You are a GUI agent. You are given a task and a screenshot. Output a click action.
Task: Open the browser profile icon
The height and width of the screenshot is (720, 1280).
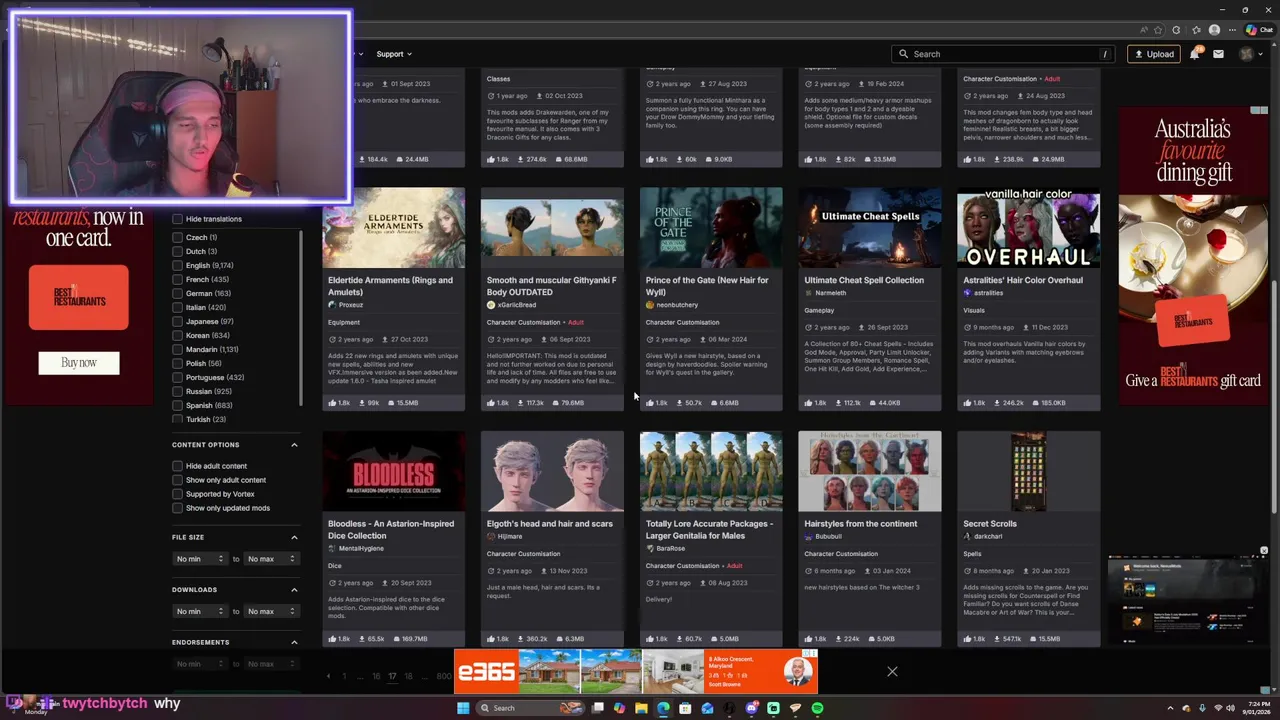pyautogui.click(x=1214, y=30)
